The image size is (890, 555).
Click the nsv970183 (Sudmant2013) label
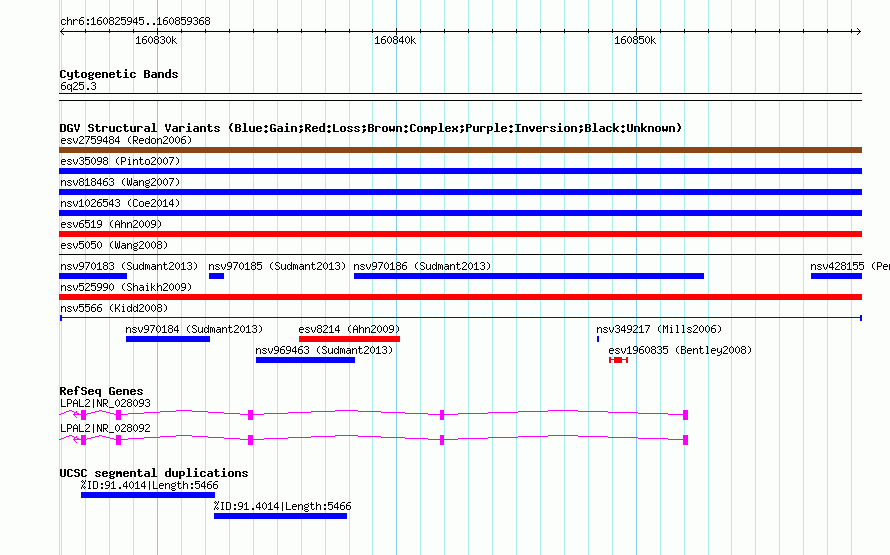[129, 266]
